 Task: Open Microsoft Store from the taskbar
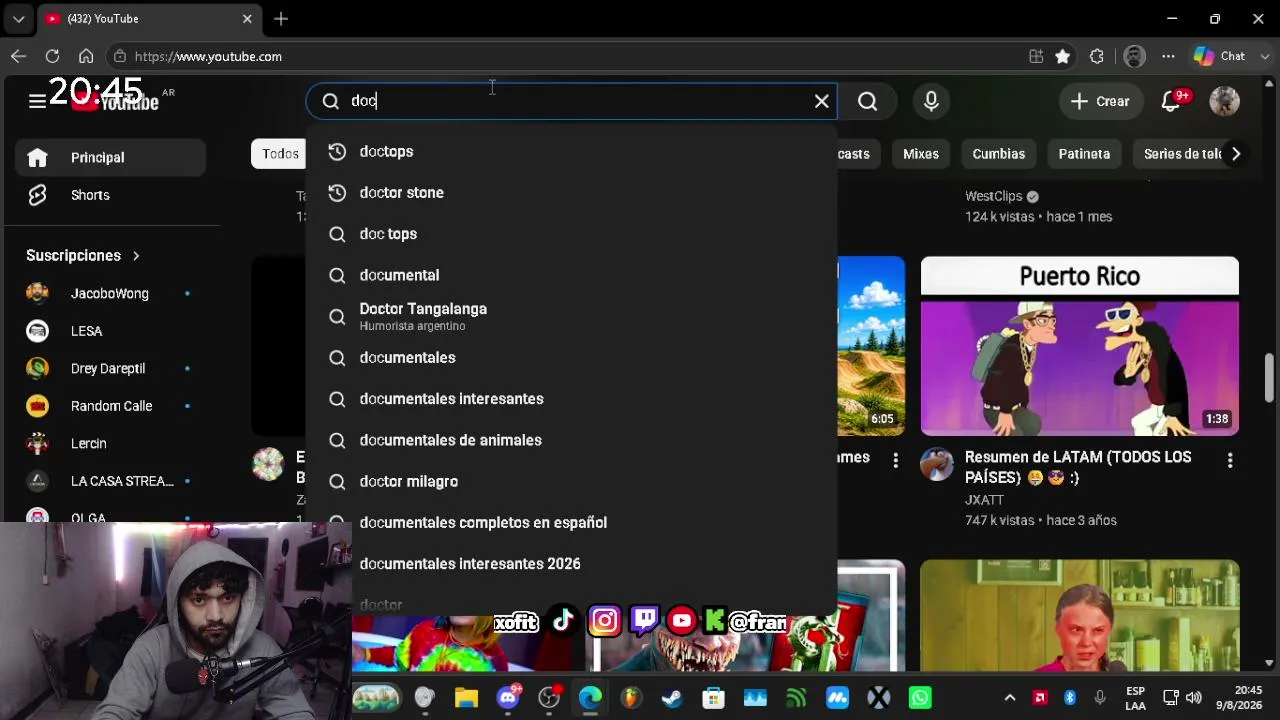[x=713, y=698]
